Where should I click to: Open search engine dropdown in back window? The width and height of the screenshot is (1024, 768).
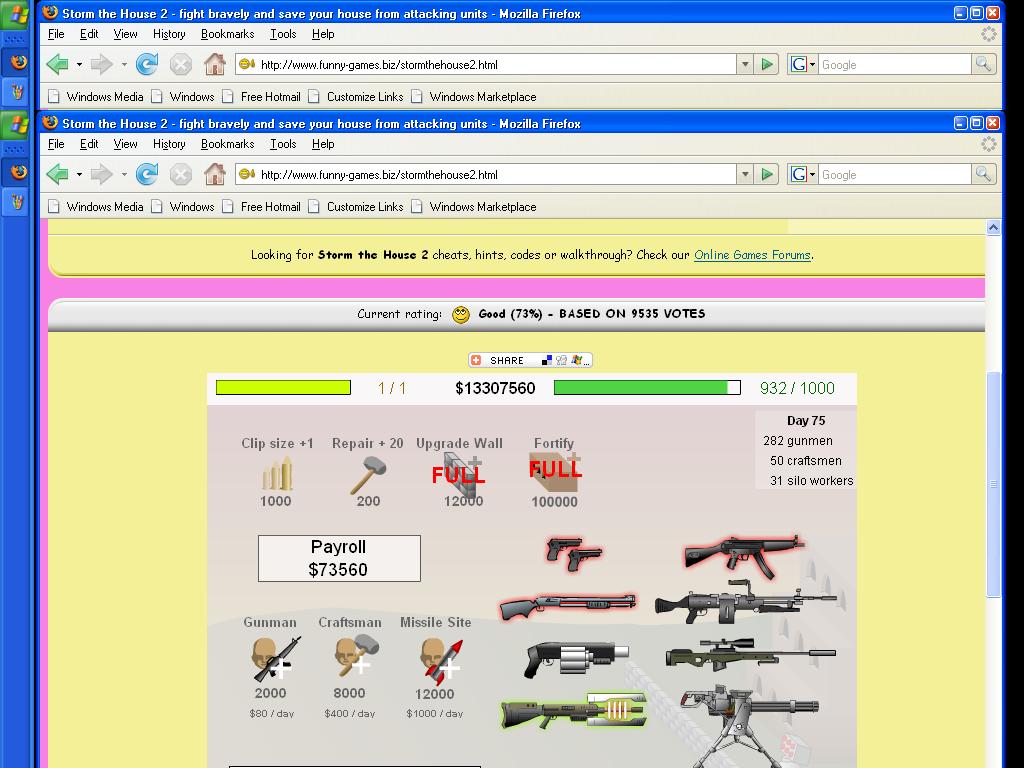pos(812,64)
